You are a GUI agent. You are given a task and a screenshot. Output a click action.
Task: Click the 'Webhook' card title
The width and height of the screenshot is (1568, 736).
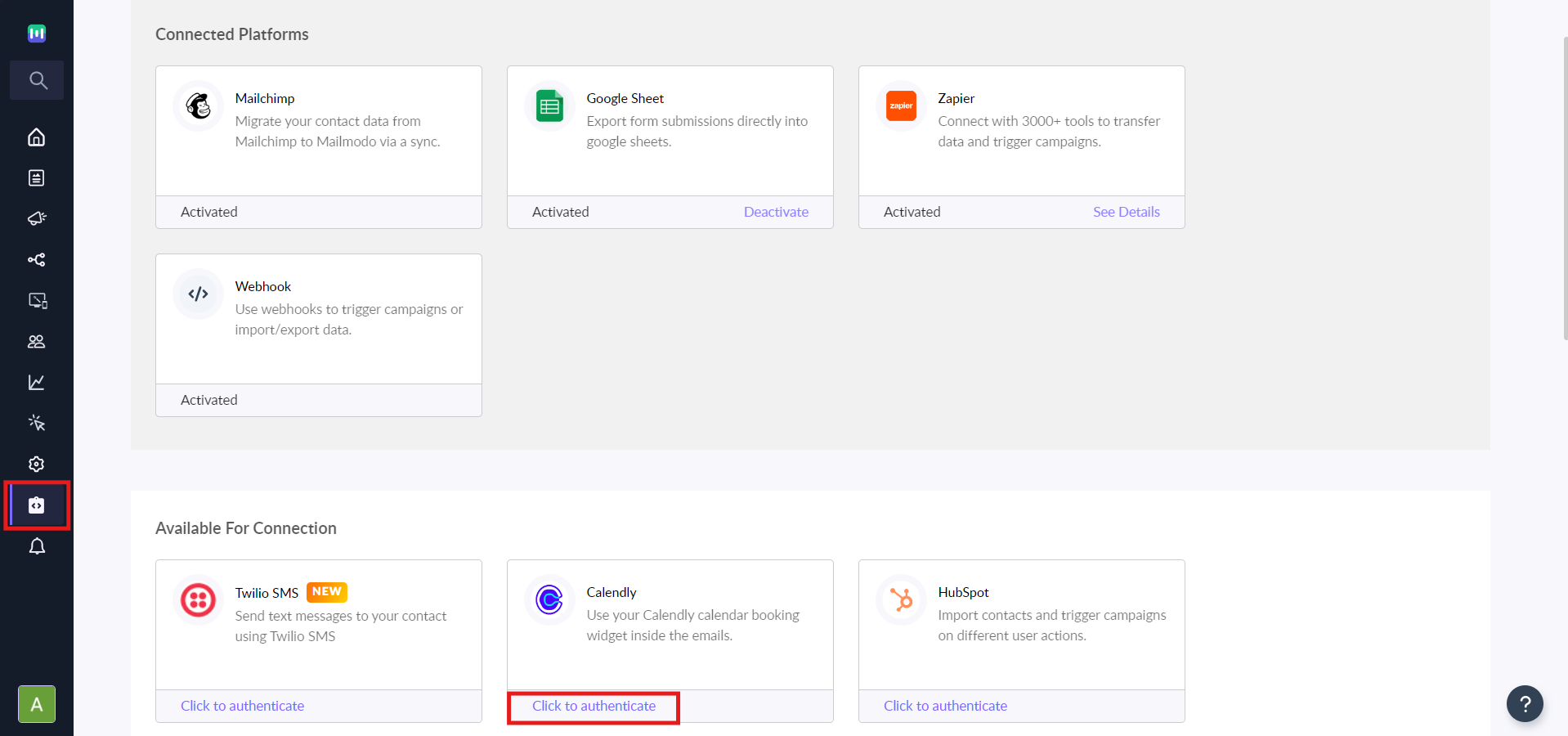(263, 286)
